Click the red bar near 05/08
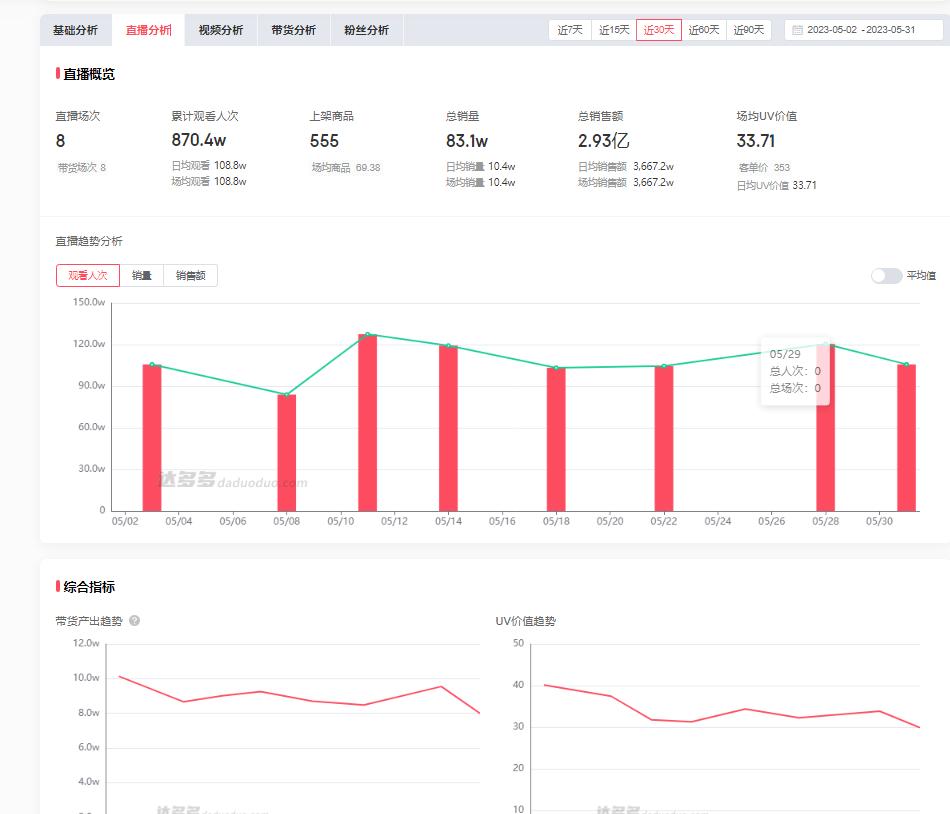The height and width of the screenshot is (814, 950). coord(287,453)
